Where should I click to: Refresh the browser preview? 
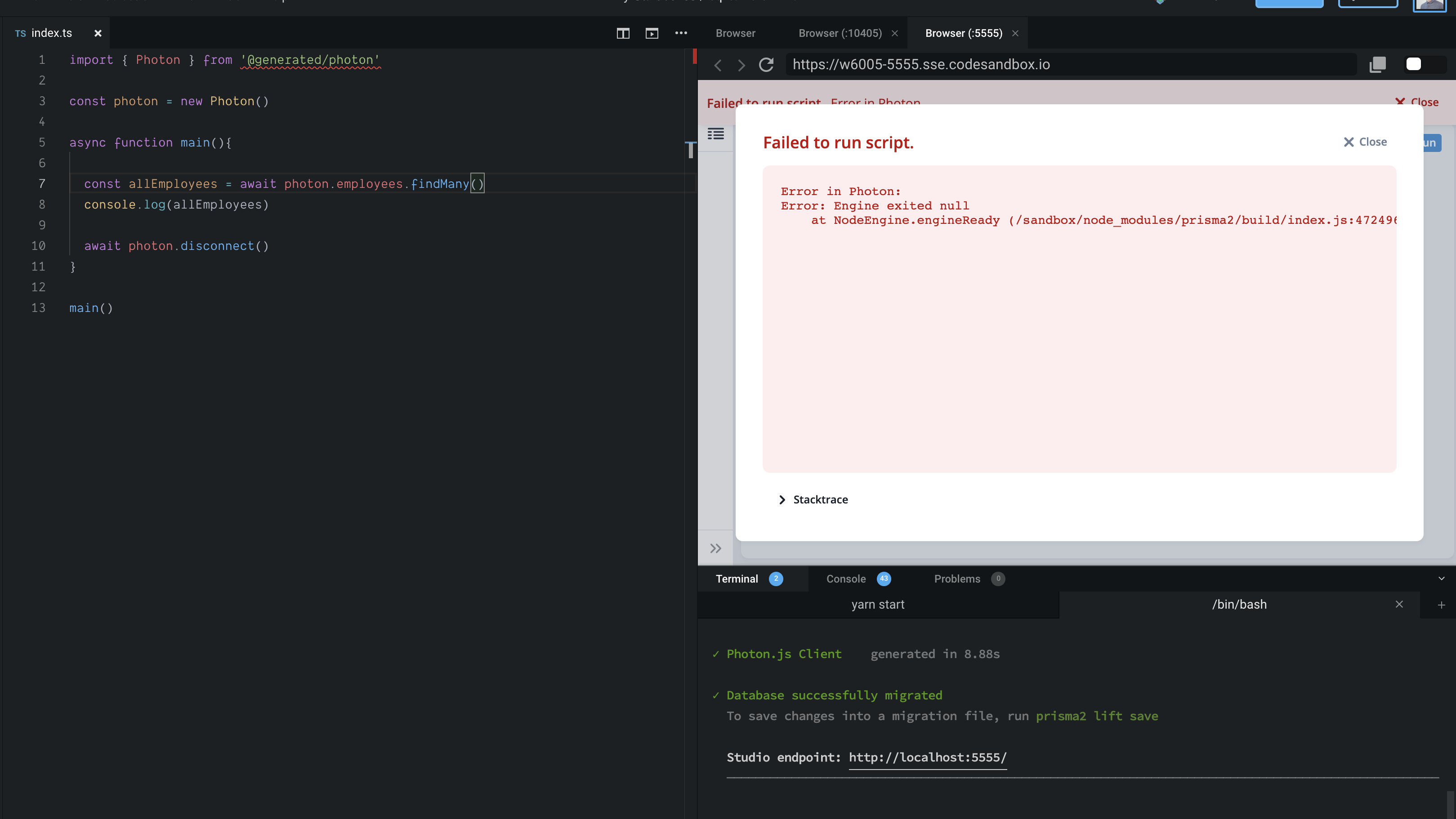click(x=766, y=64)
